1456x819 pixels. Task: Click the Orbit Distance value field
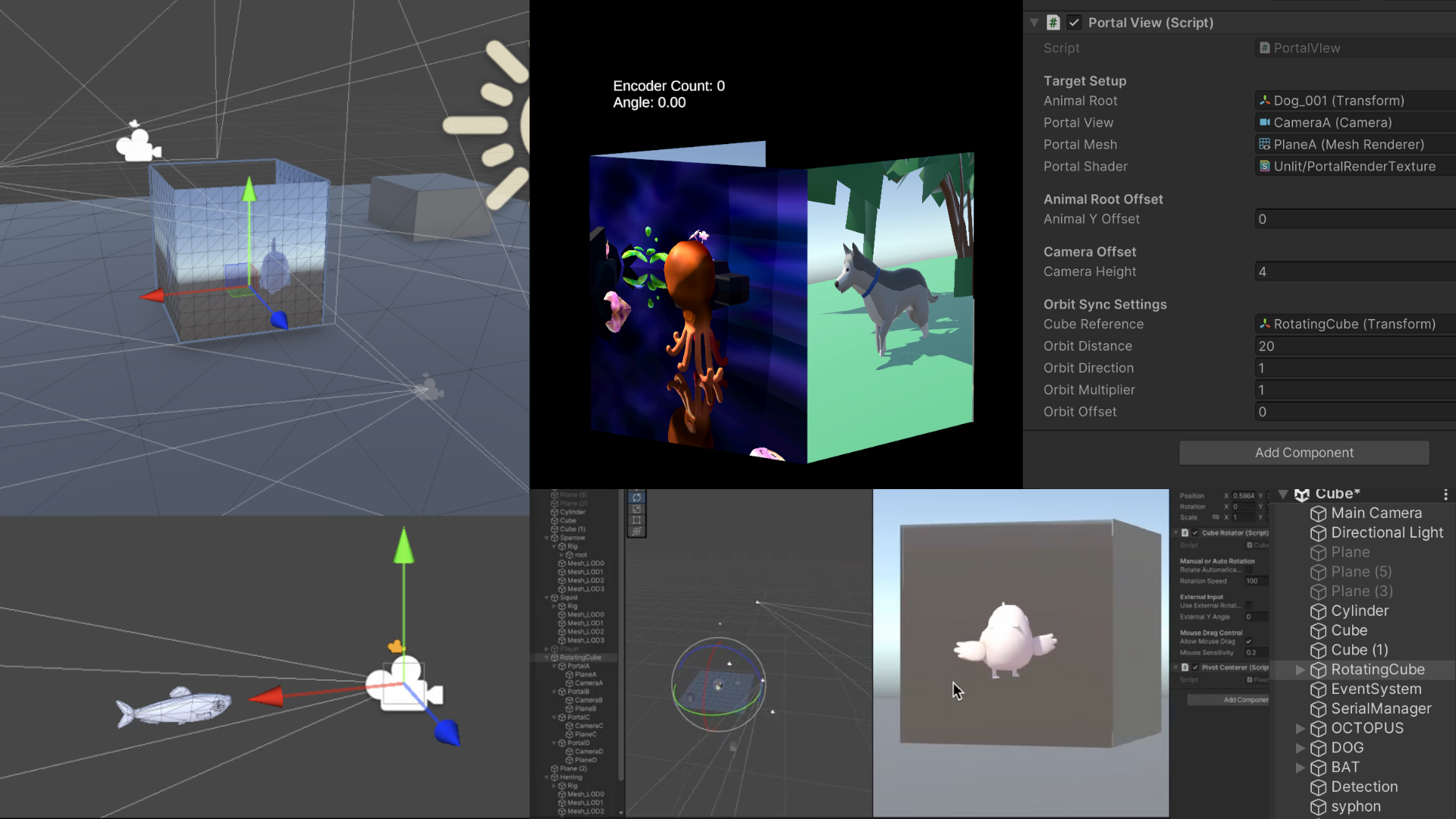tap(1356, 346)
